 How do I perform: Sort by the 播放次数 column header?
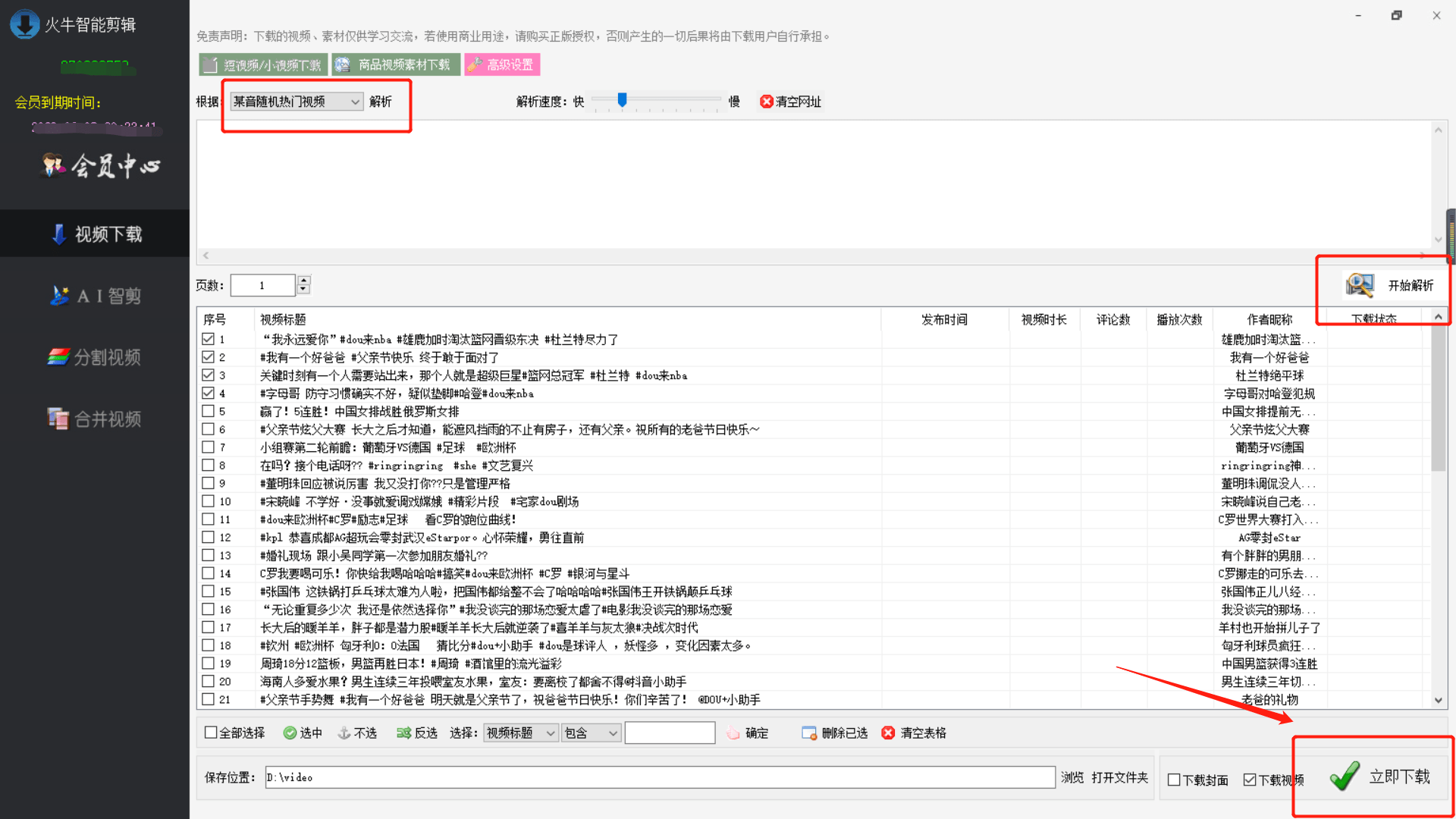[1179, 319]
